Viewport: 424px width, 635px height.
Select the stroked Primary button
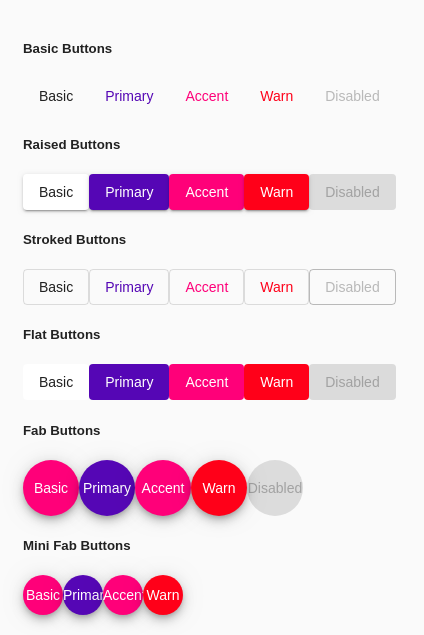(129, 287)
